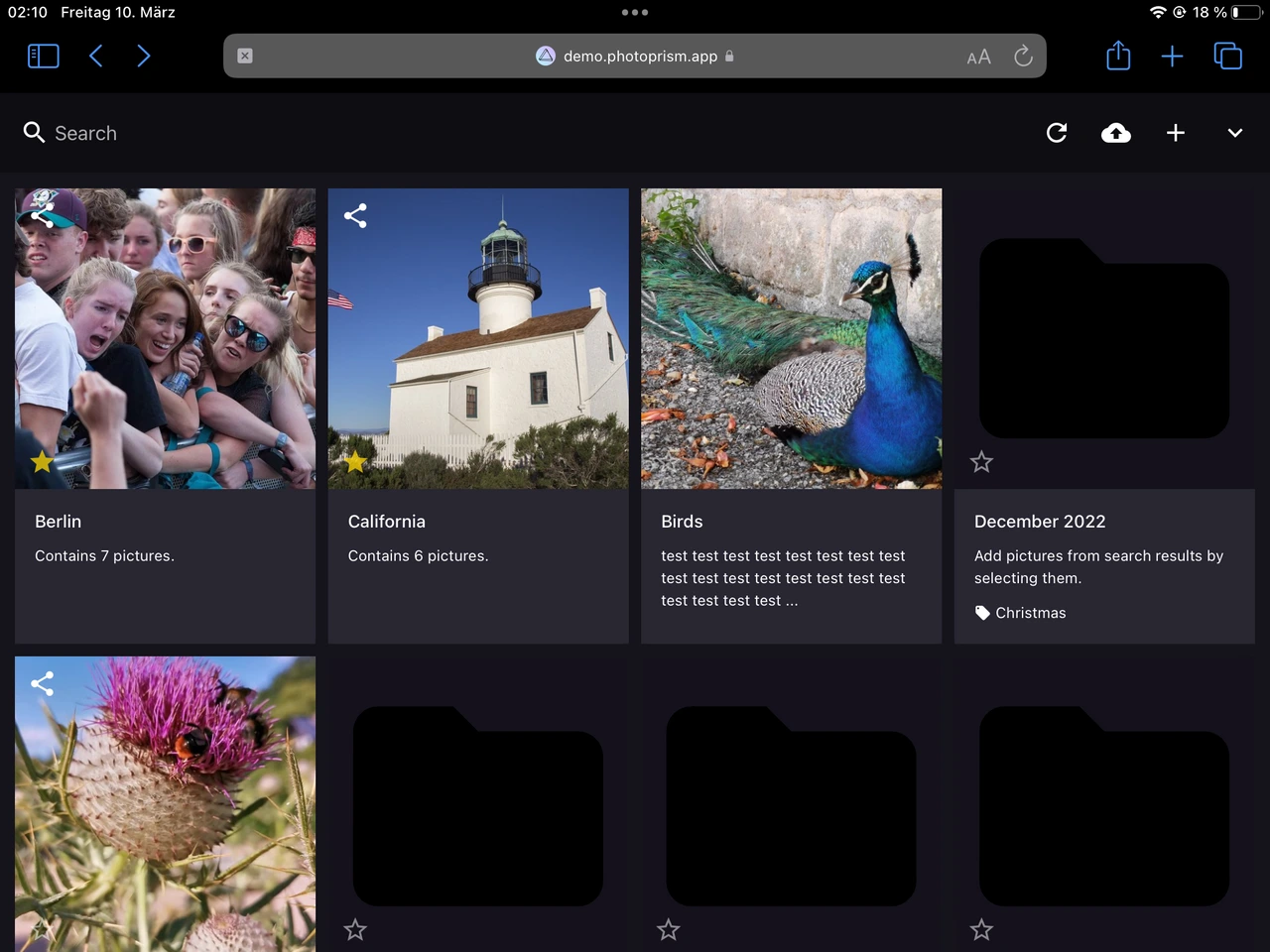The height and width of the screenshot is (952, 1270).
Task: Tap the 02:10 clock in status bar
Action: pos(28,12)
